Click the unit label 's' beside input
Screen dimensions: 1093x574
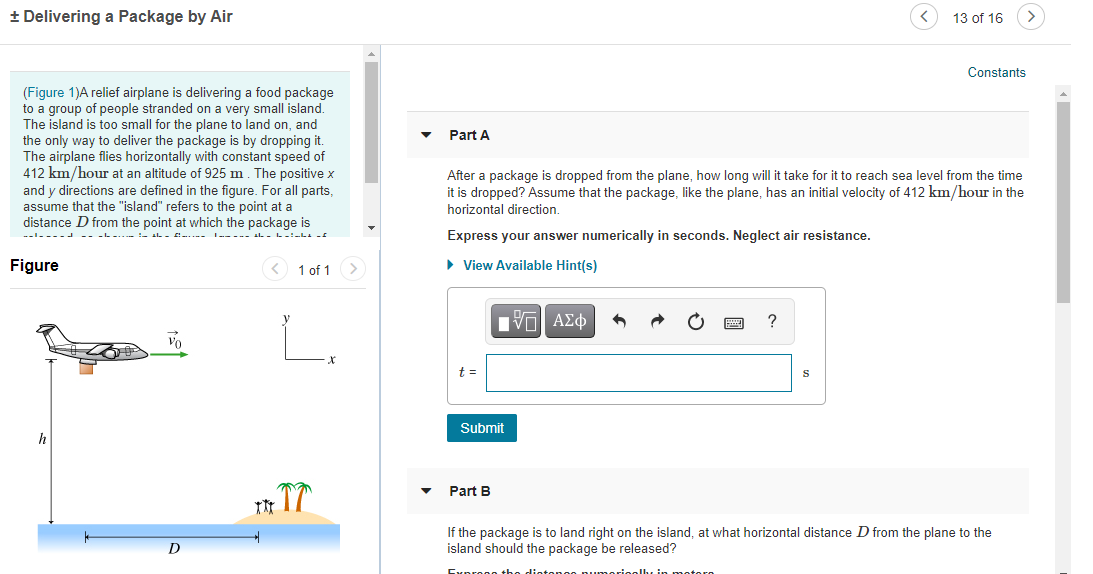pyautogui.click(x=806, y=373)
